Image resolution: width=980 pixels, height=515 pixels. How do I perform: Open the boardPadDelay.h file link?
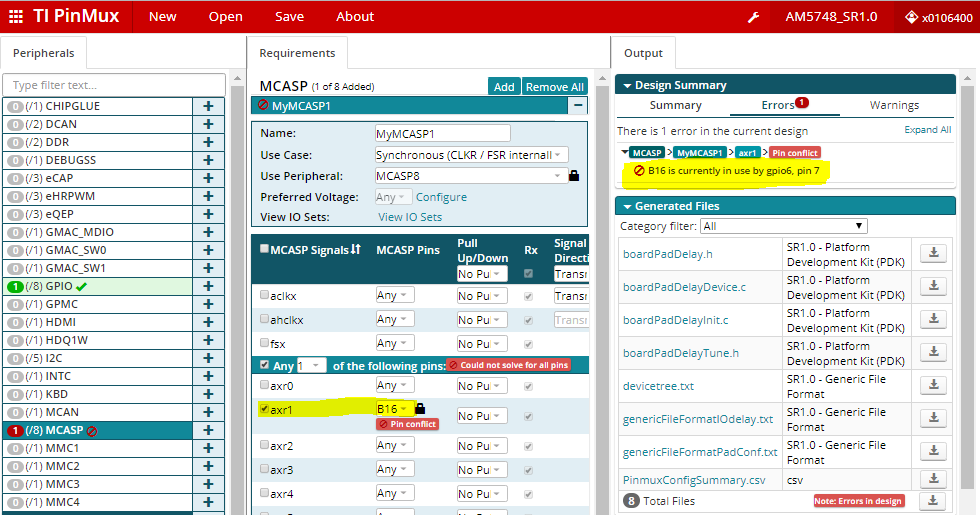point(668,254)
